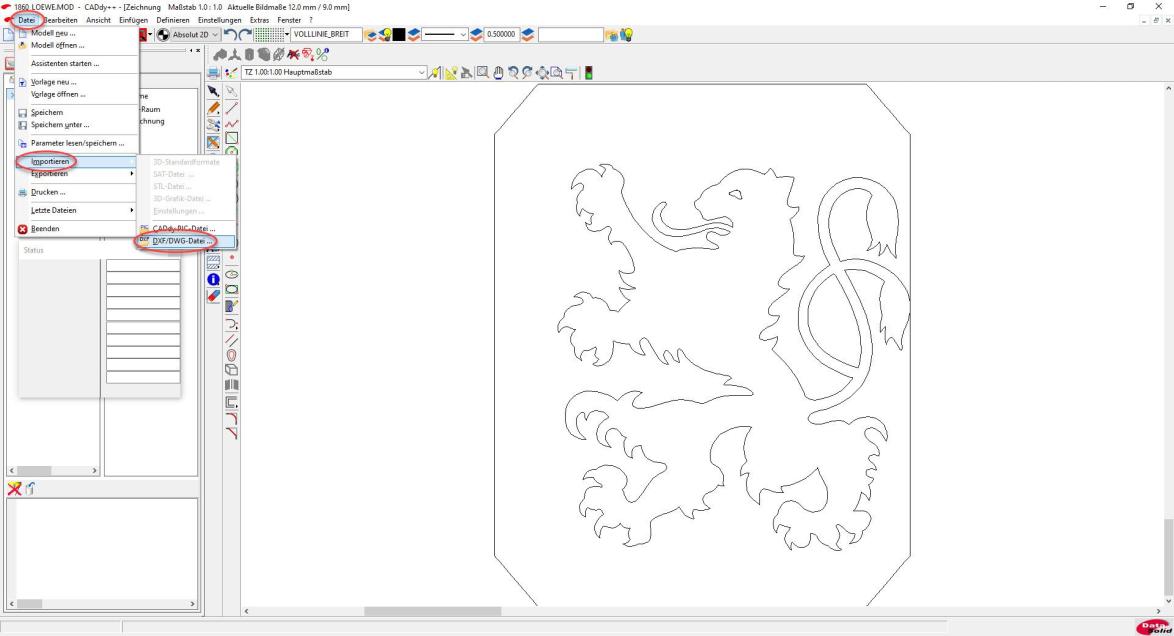This screenshot has height=636, width=1174.
Task: Click the printer icon beside the scale dropdown
Action: [x=213, y=73]
